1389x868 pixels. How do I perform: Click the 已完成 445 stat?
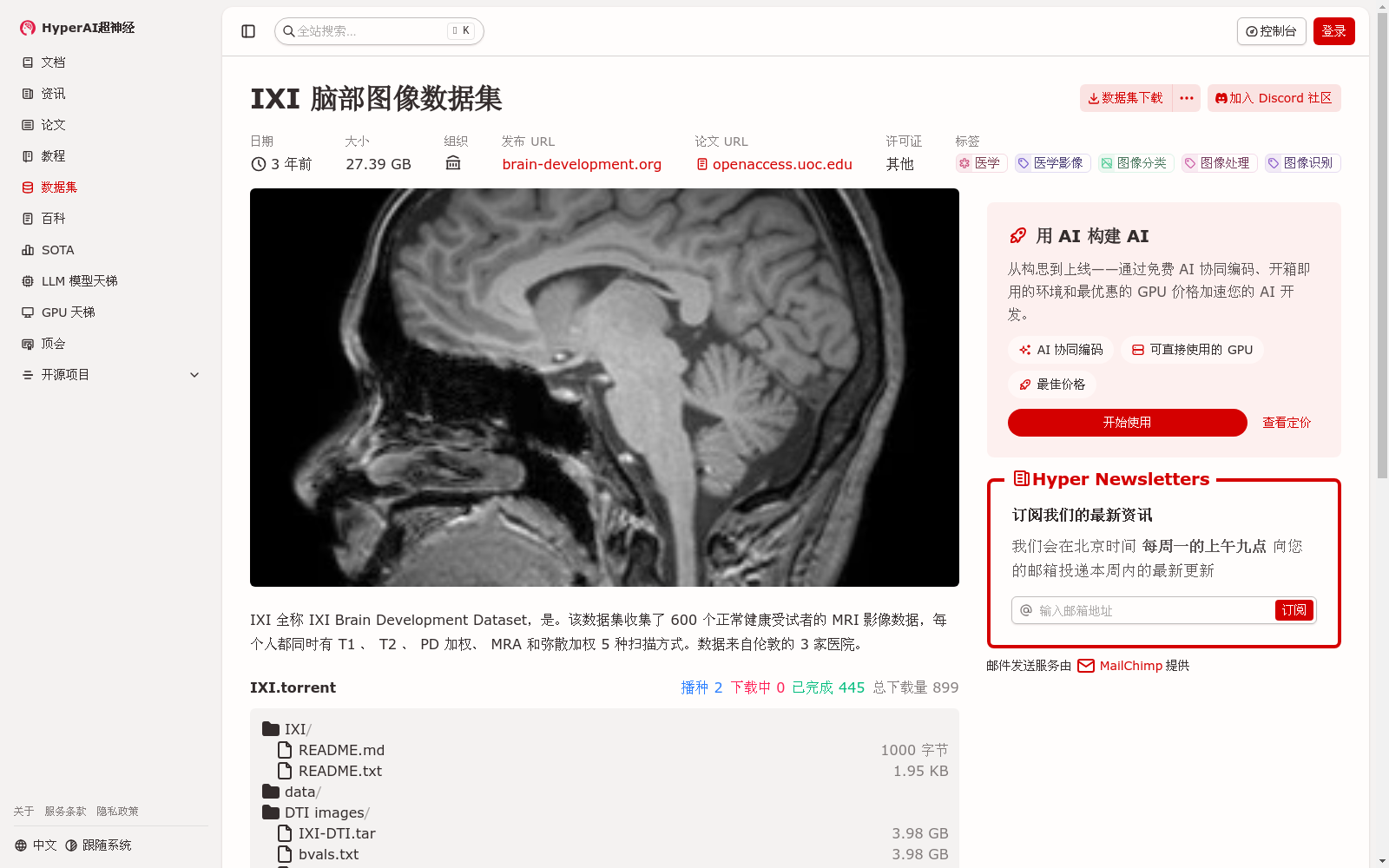pos(828,687)
